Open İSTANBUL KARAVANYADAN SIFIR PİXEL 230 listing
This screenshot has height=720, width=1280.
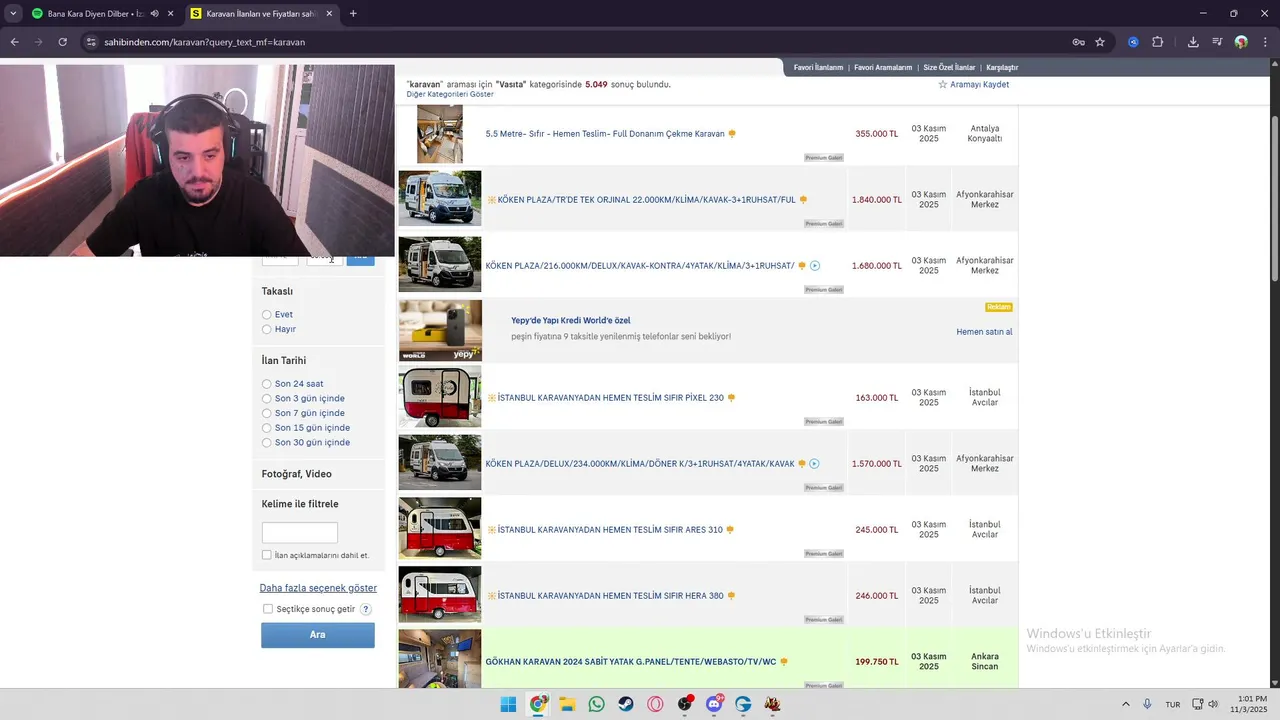(x=610, y=398)
